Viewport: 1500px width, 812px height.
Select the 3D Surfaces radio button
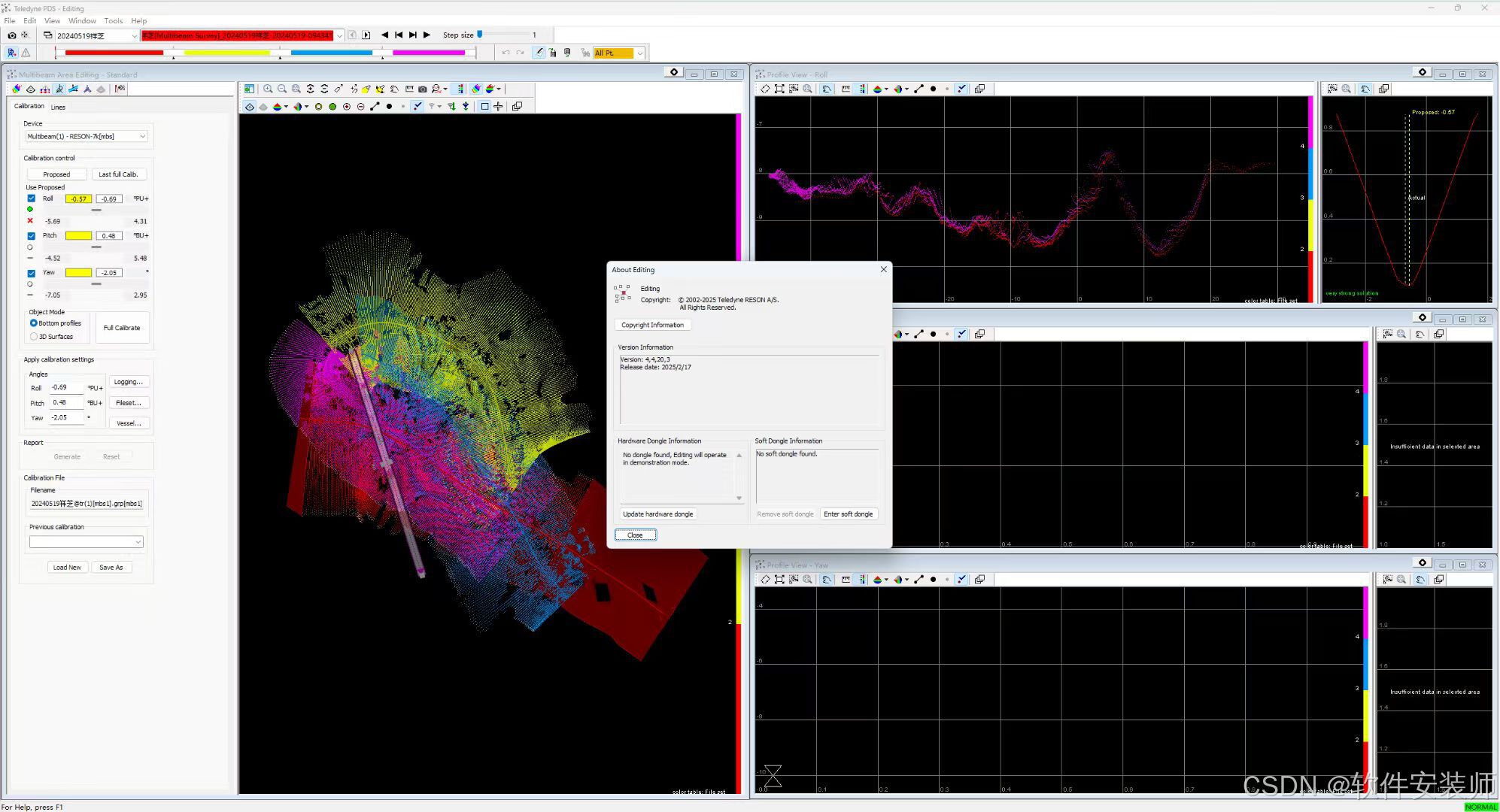34,337
